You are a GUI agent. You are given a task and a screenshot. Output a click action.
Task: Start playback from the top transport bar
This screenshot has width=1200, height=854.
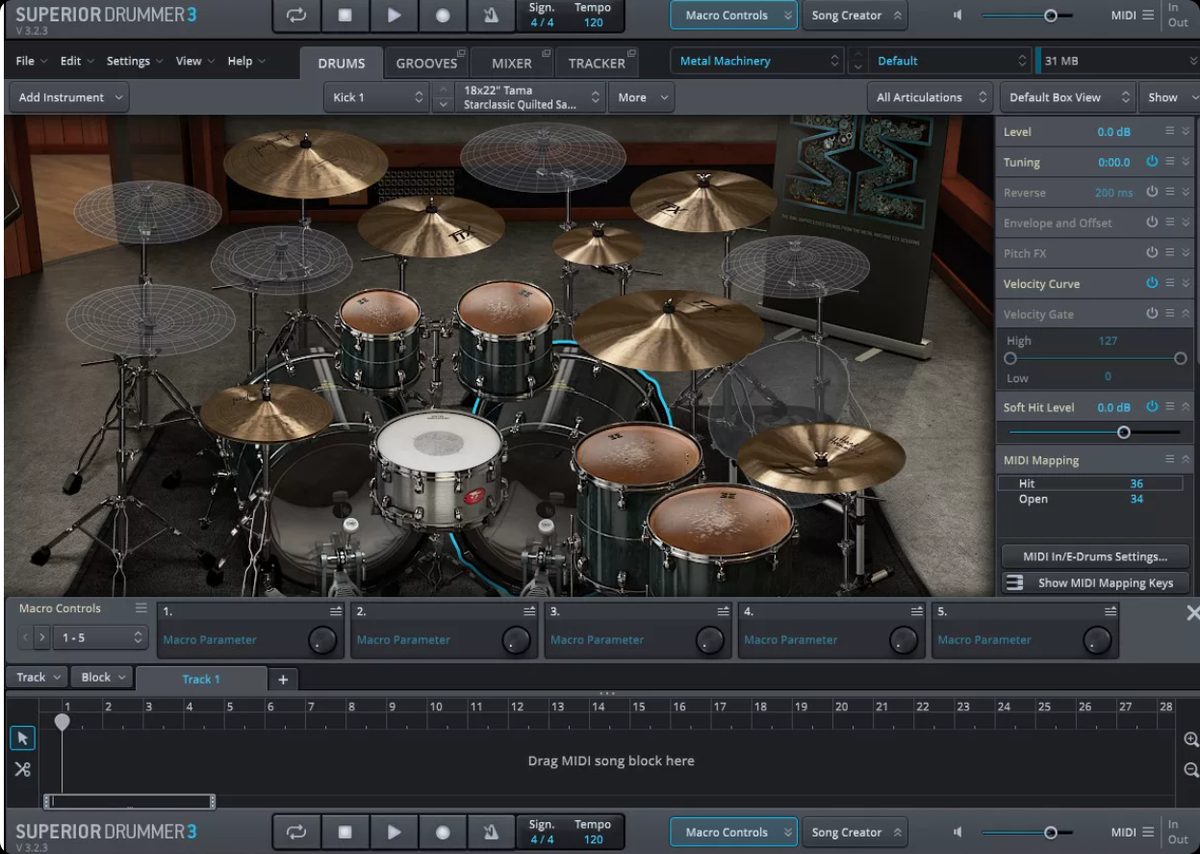click(x=394, y=16)
